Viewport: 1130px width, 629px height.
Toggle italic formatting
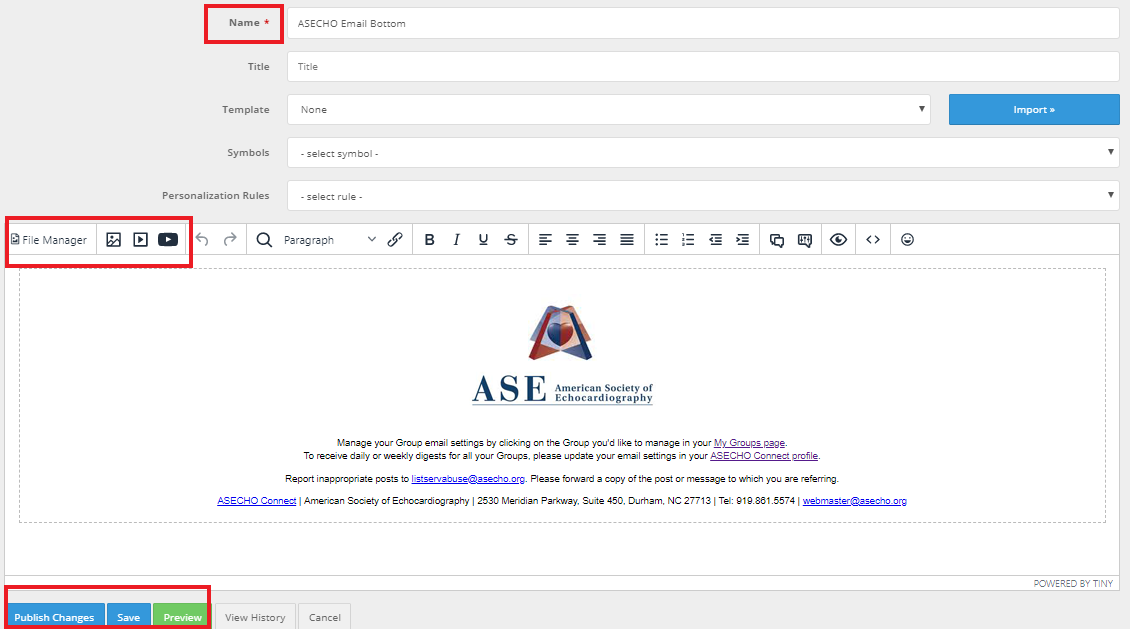[456, 240]
